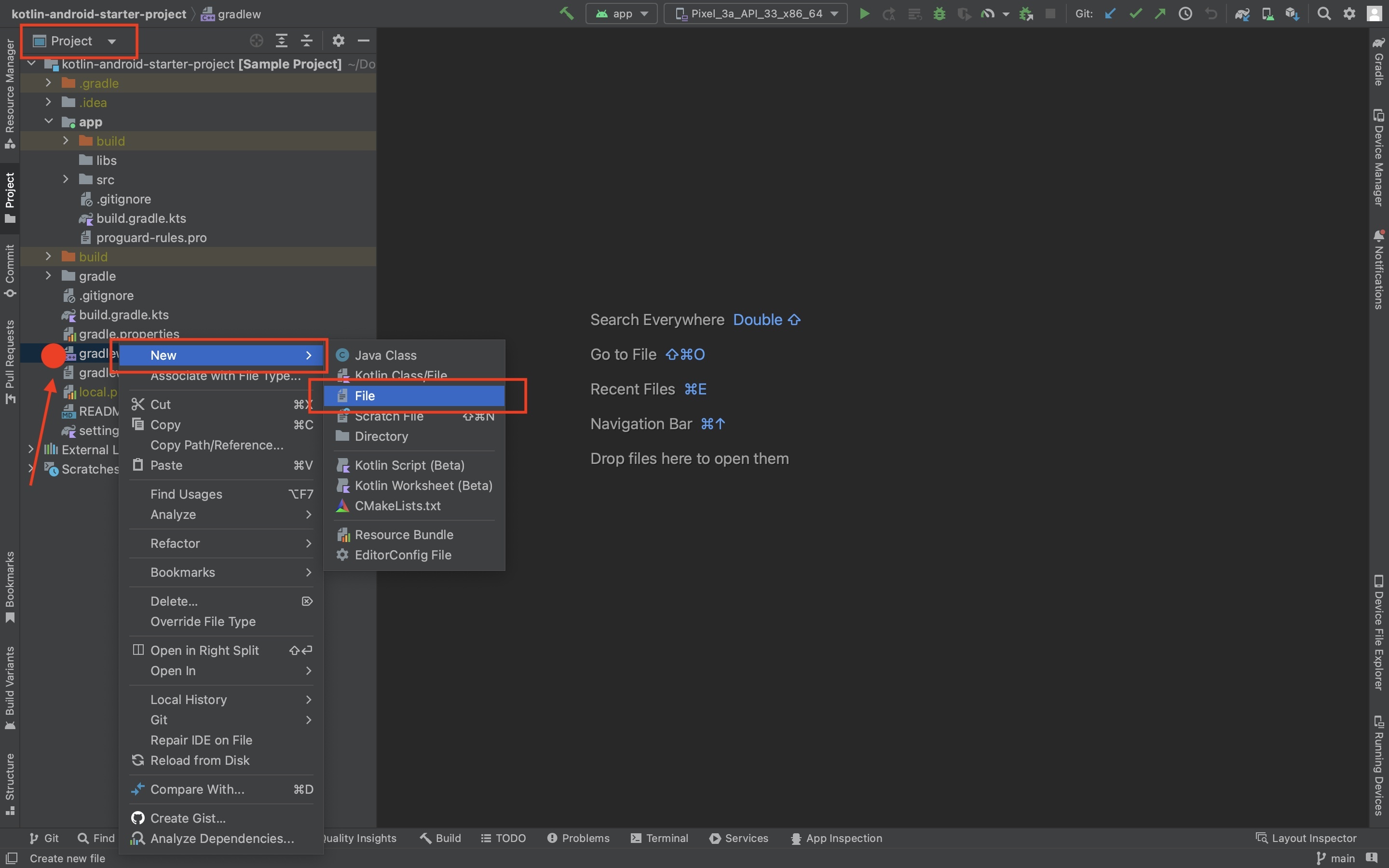
Task: Open the SDK settings gear icon
Action: 1349,13
